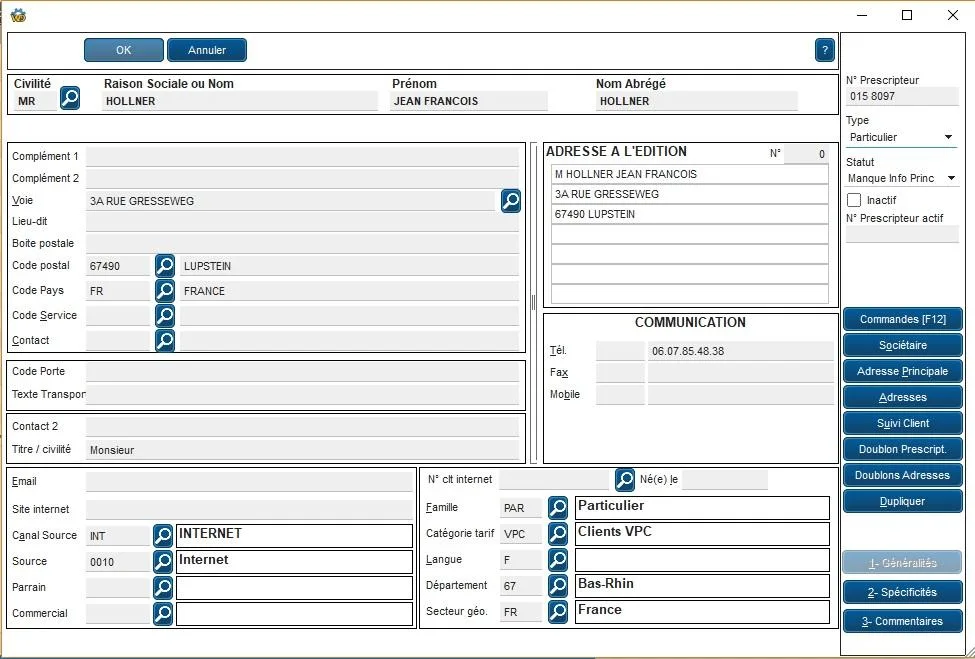Click the vertical splitter between address panels
The image size is (975, 659).
tap(534, 303)
